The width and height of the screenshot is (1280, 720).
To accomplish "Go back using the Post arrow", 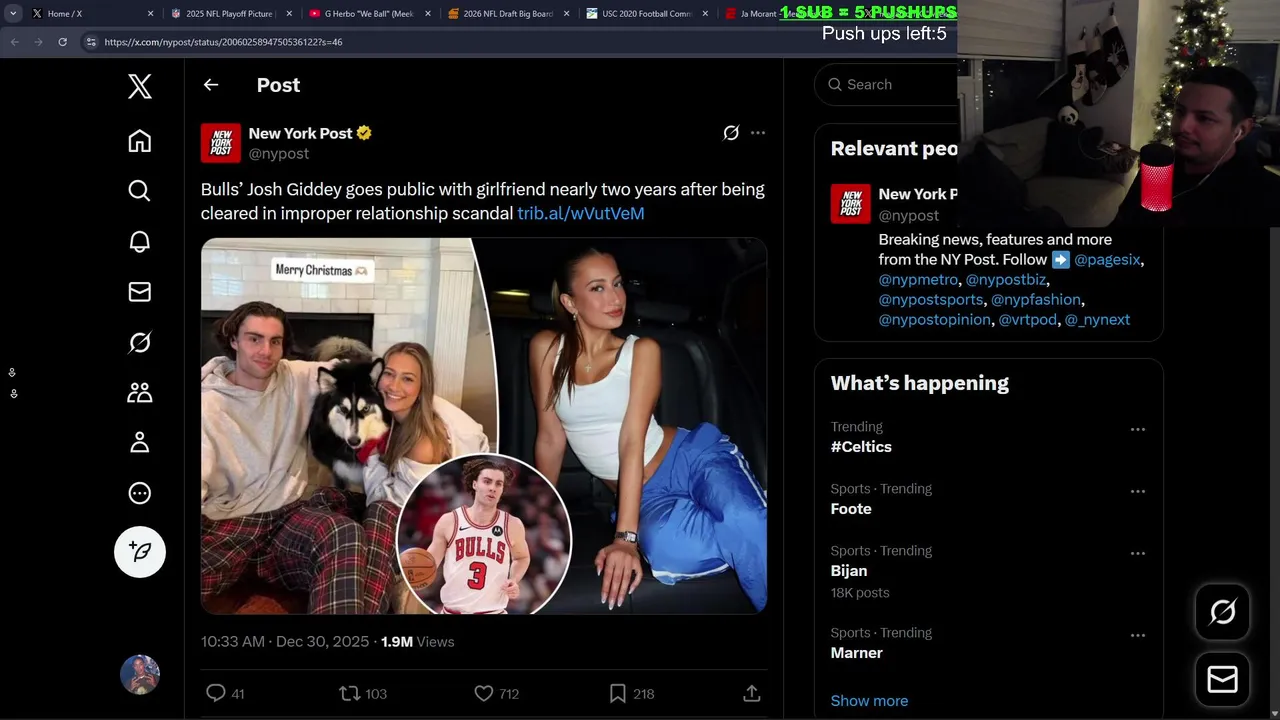I will (x=211, y=85).
